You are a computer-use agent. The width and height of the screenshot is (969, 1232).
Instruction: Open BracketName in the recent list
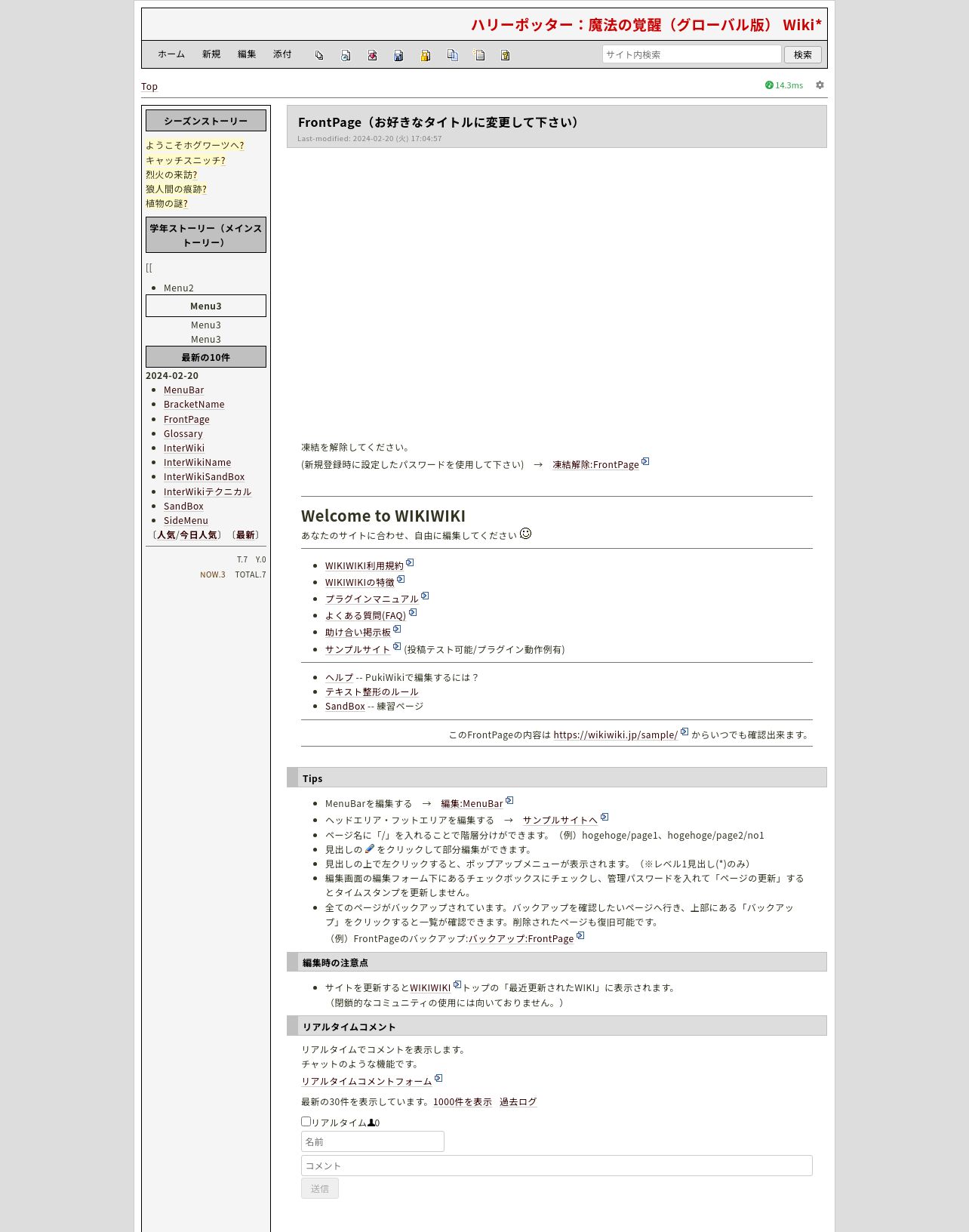point(194,405)
